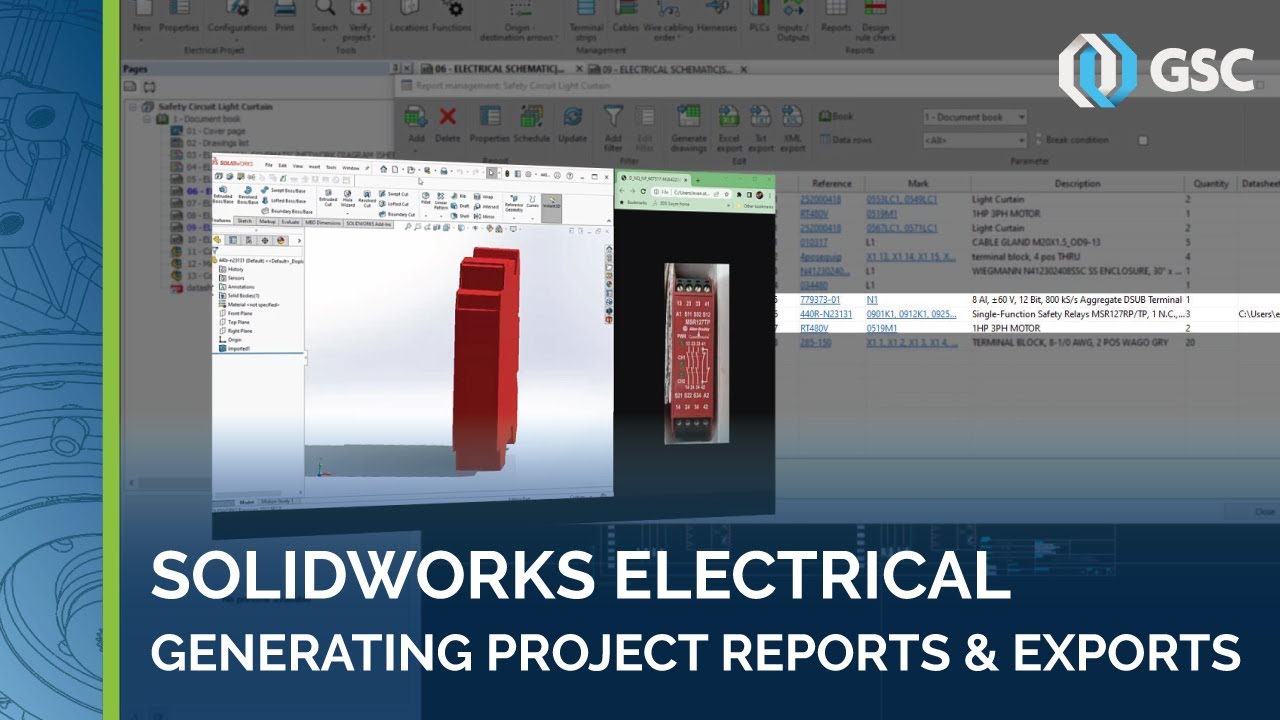Collapse the Safety Circuit Light Curtain node

131,105
